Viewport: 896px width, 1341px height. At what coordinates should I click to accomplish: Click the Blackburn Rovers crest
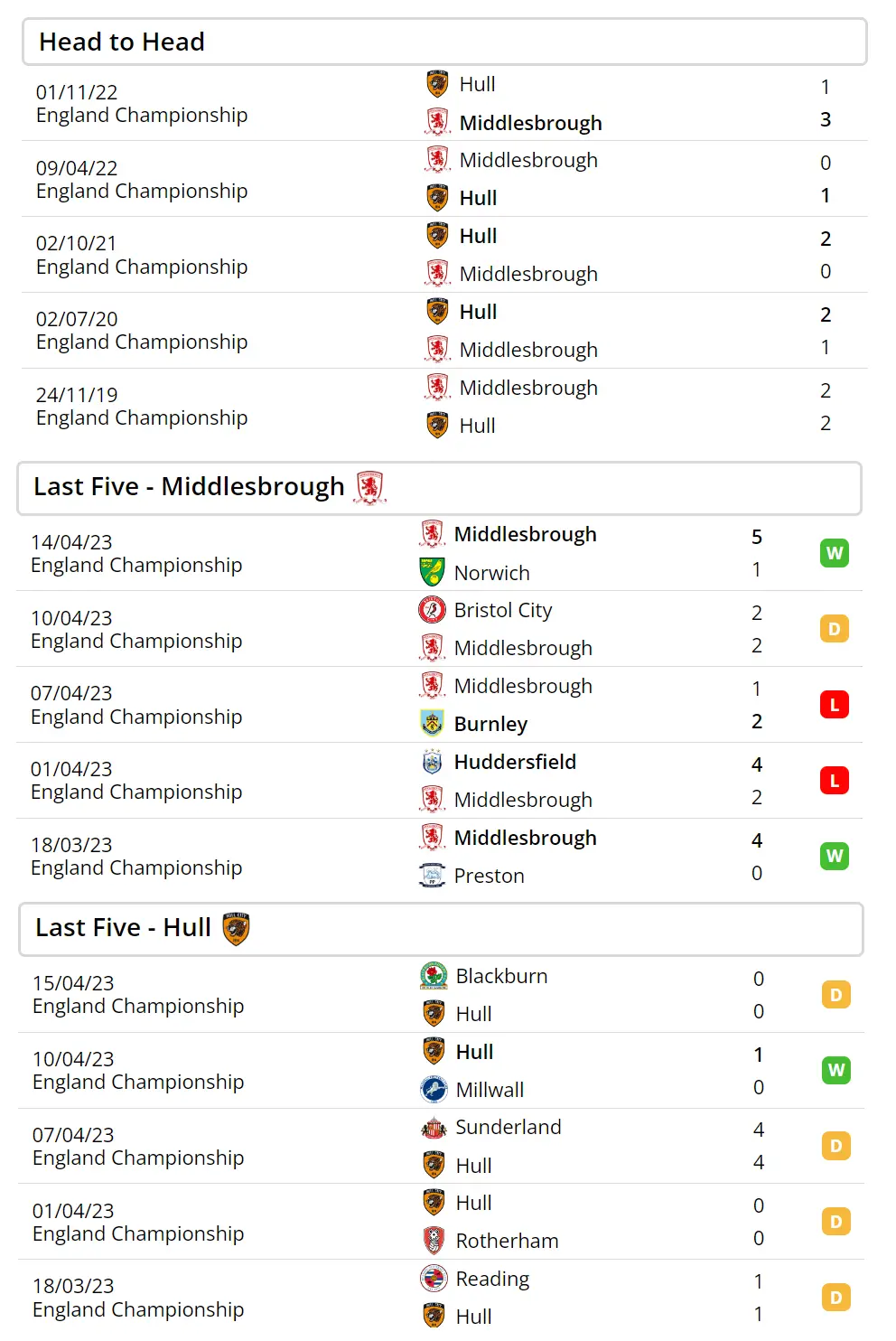(x=434, y=976)
